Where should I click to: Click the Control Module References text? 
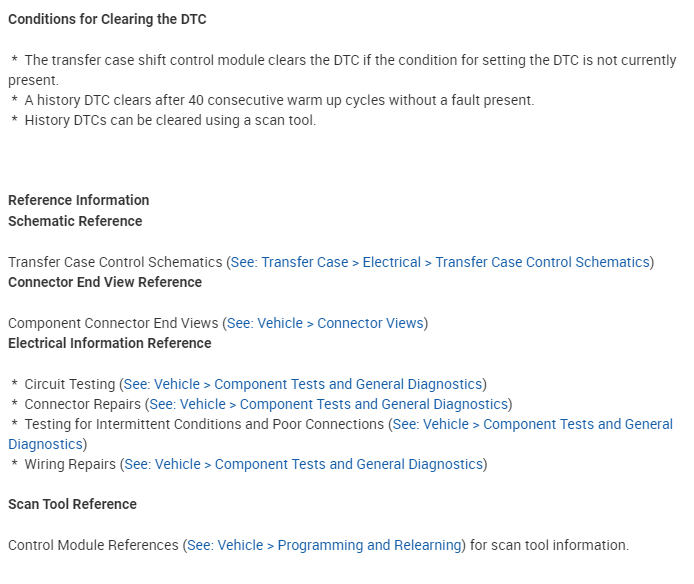(x=93, y=545)
